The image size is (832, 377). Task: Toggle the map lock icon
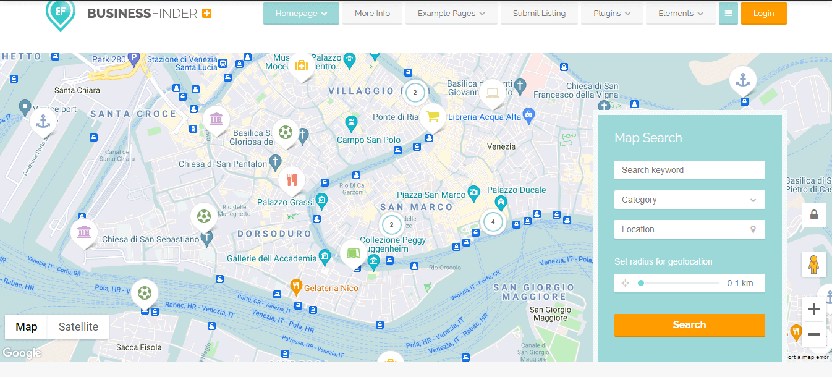813,215
